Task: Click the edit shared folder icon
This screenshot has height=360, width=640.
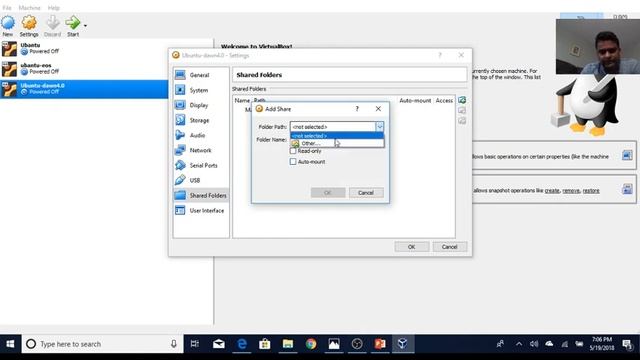Action: (x=462, y=110)
